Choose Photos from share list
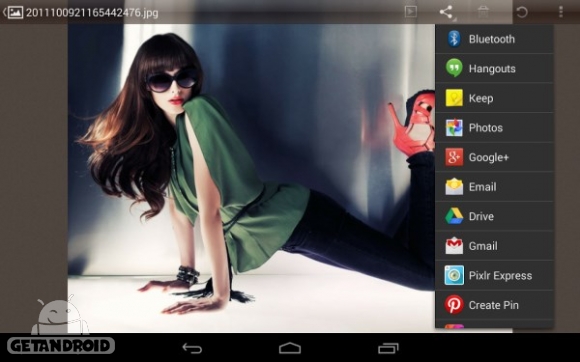The width and height of the screenshot is (580, 362). point(494,128)
